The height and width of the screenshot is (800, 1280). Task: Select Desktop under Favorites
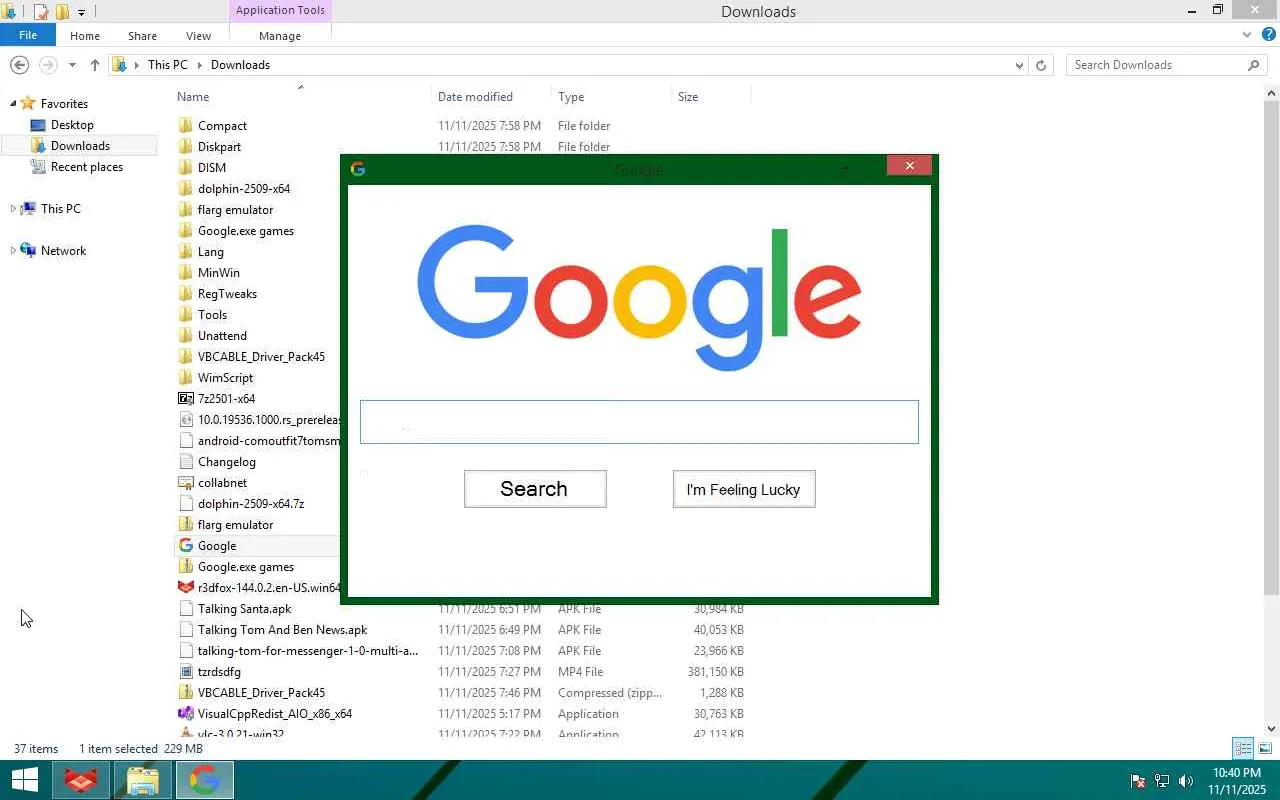72,125
